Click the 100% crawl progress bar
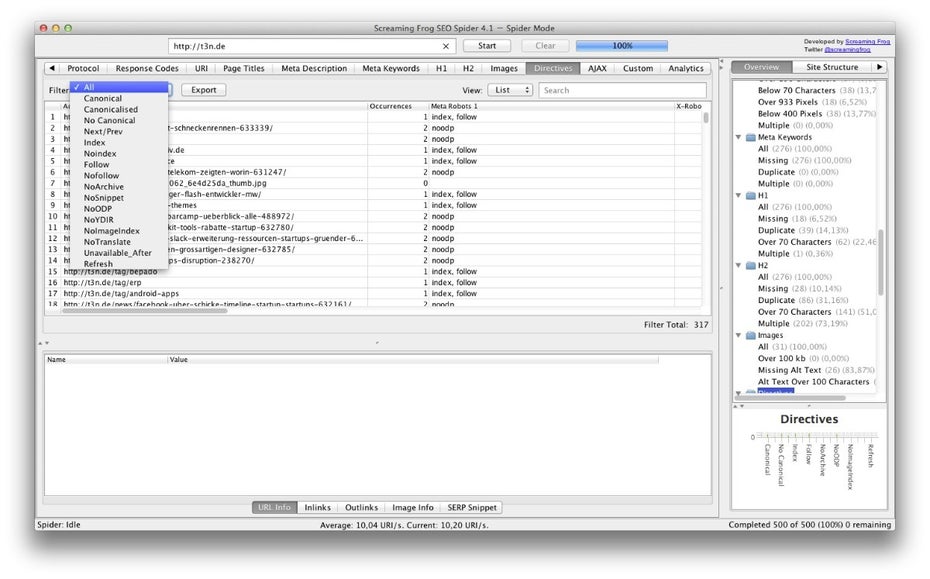The image size is (930, 579). tap(622, 46)
